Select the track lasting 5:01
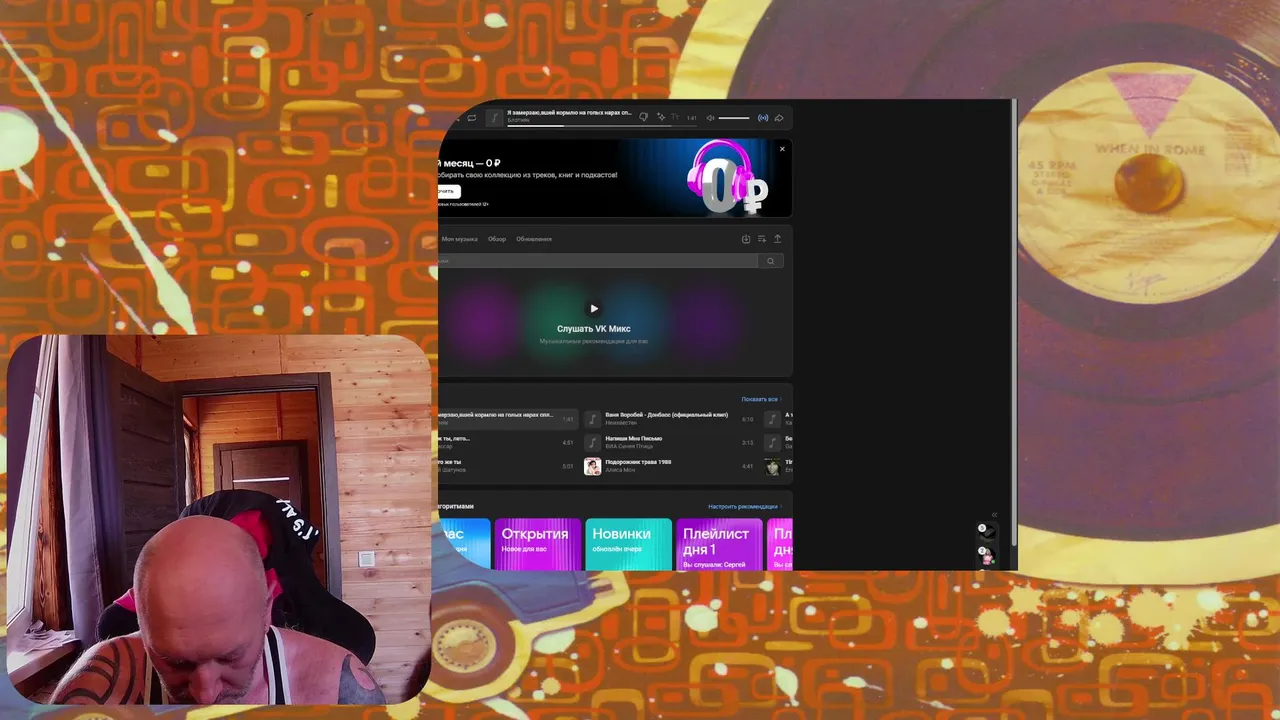The image size is (1280, 720). click(x=508, y=466)
